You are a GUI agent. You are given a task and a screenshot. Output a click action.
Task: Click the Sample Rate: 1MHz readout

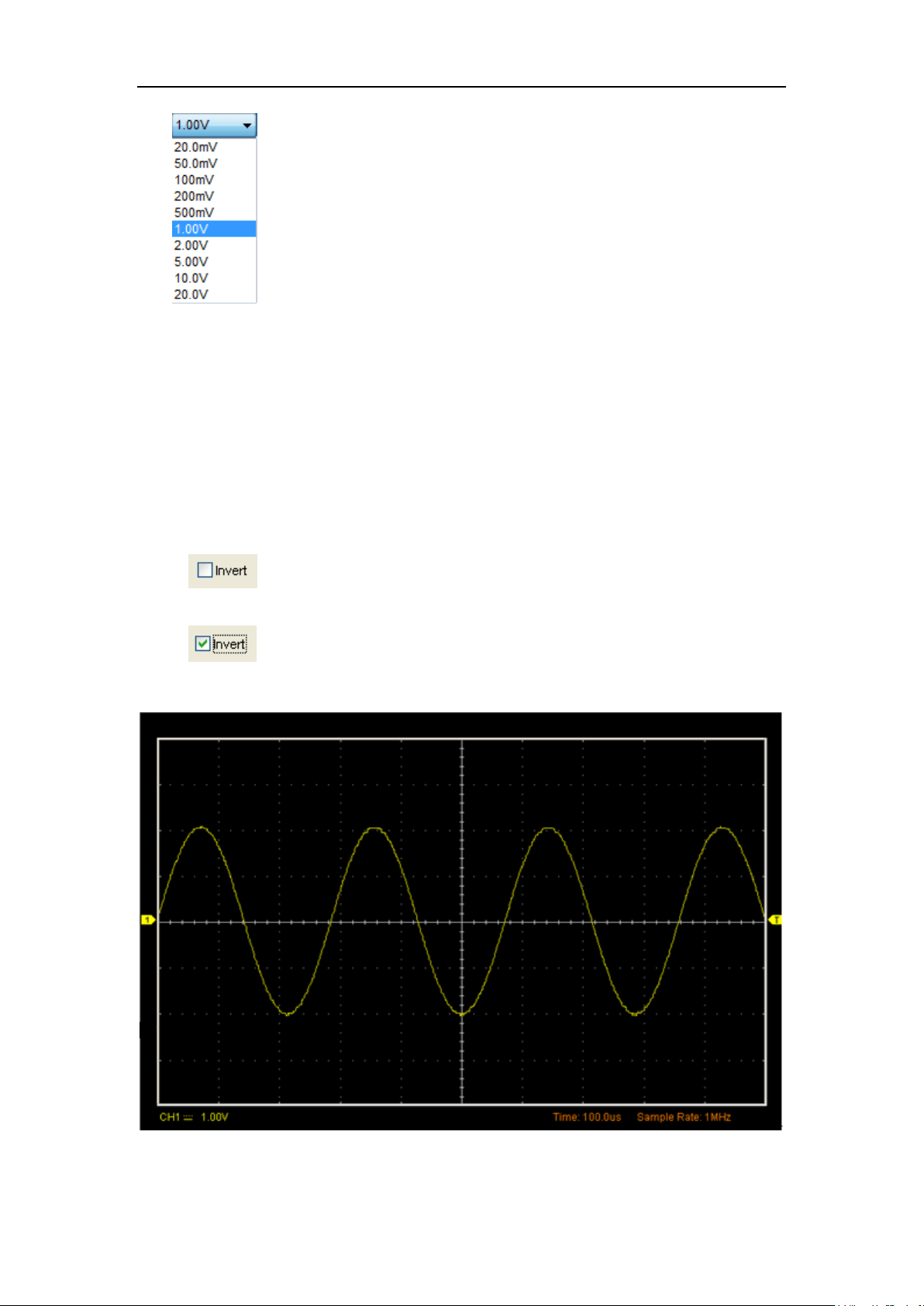pyautogui.click(x=684, y=1117)
